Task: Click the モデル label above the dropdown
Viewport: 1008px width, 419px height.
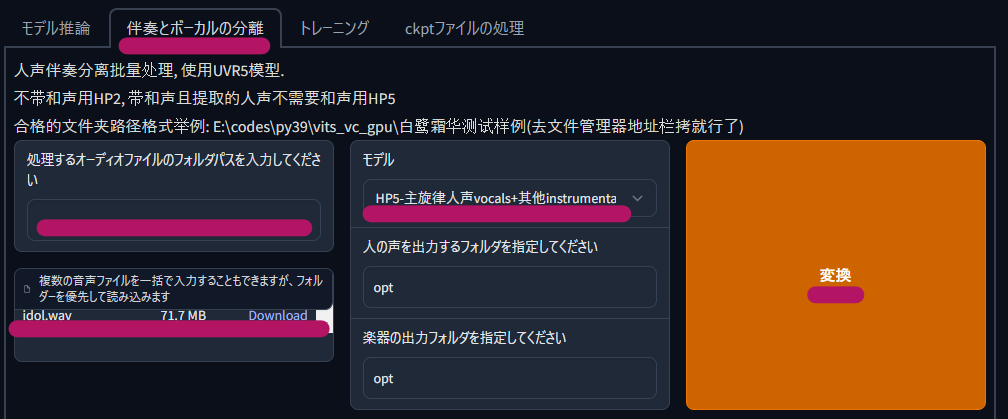Action: (x=379, y=161)
